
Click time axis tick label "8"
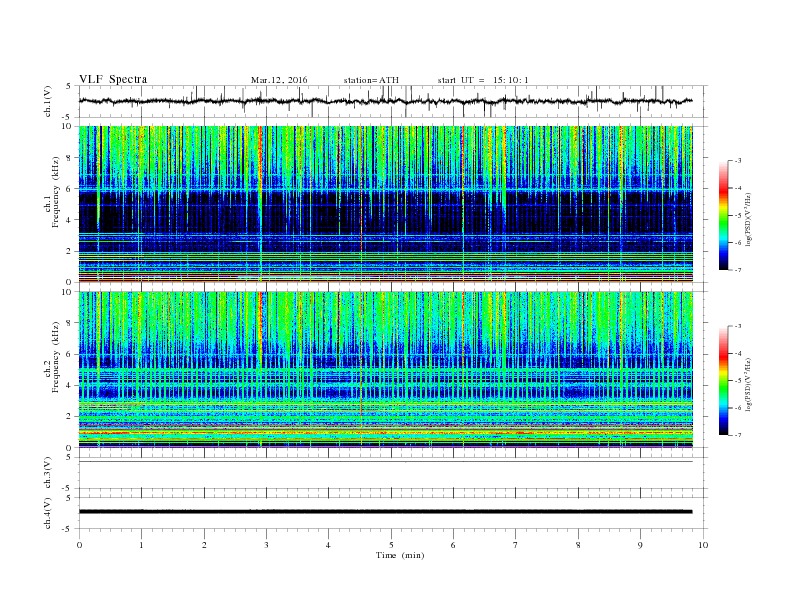(578, 545)
